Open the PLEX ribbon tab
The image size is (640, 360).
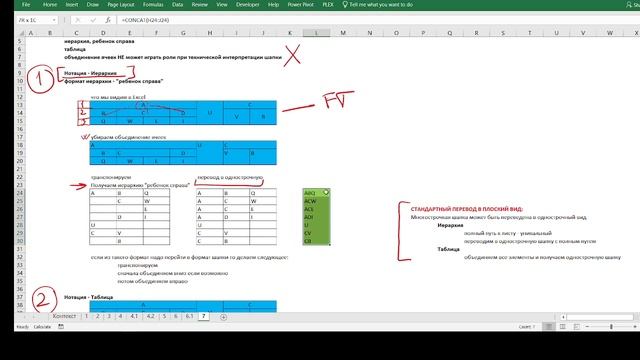click(328, 4)
